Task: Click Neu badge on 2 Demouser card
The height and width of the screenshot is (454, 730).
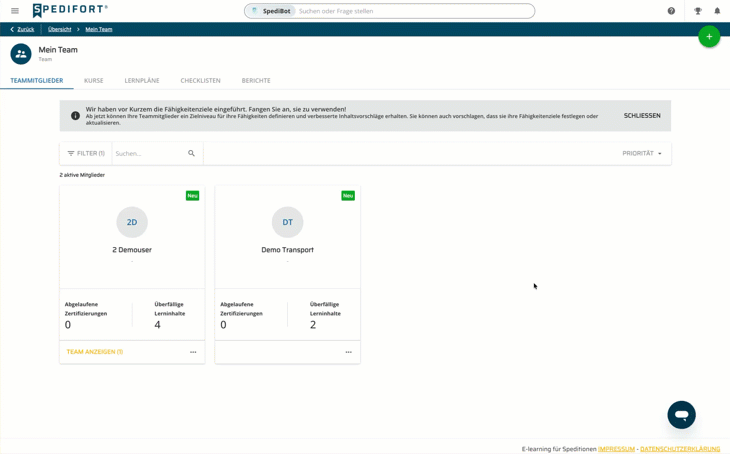Action: 193,196
